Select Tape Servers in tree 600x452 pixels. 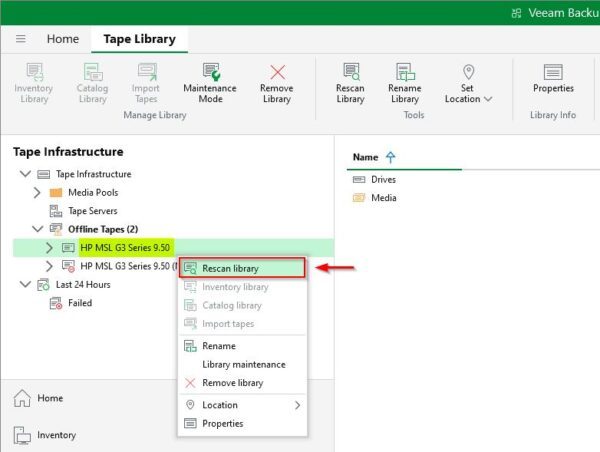coord(93,211)
